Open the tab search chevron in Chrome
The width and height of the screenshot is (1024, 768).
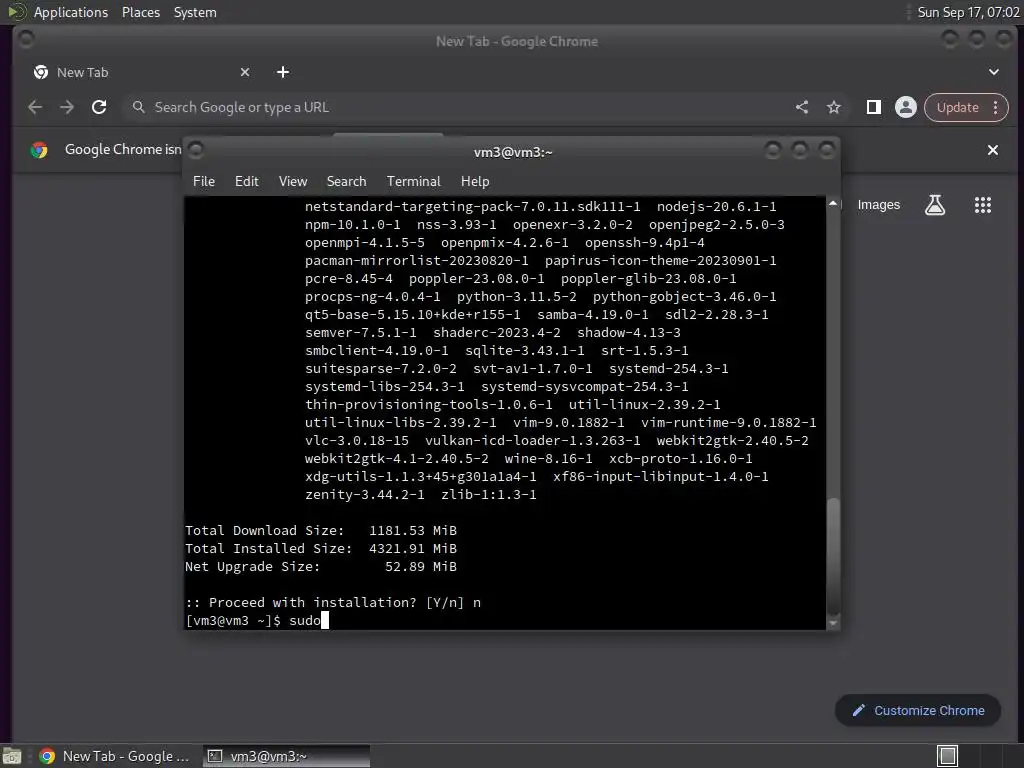point(993,72)
